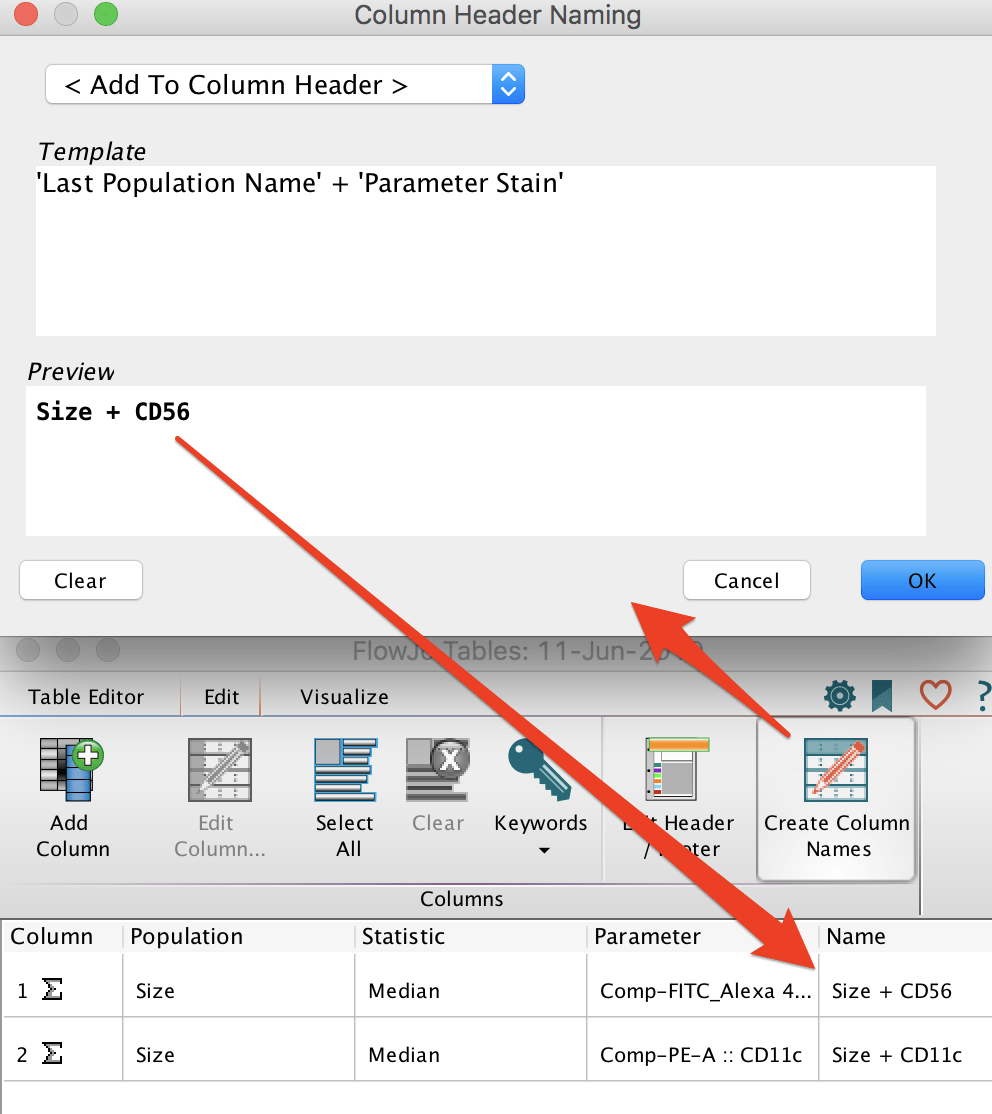
Task: Open the Add To Column Header dropdown
Action: pos(284,84)
